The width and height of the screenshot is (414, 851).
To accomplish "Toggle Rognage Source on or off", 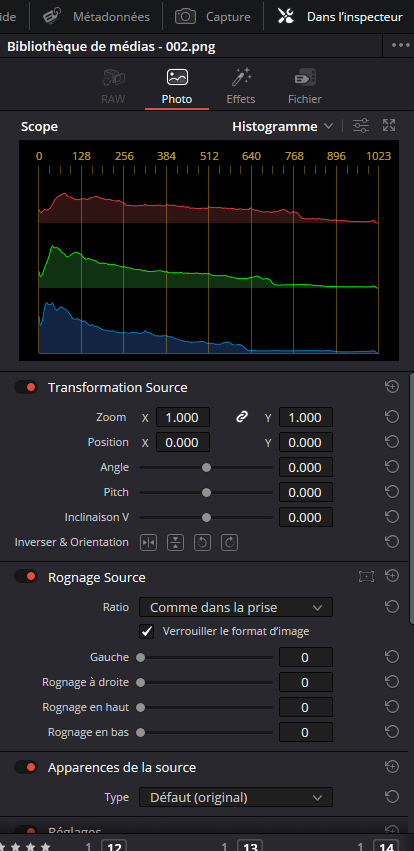I will tap(26, 576).
